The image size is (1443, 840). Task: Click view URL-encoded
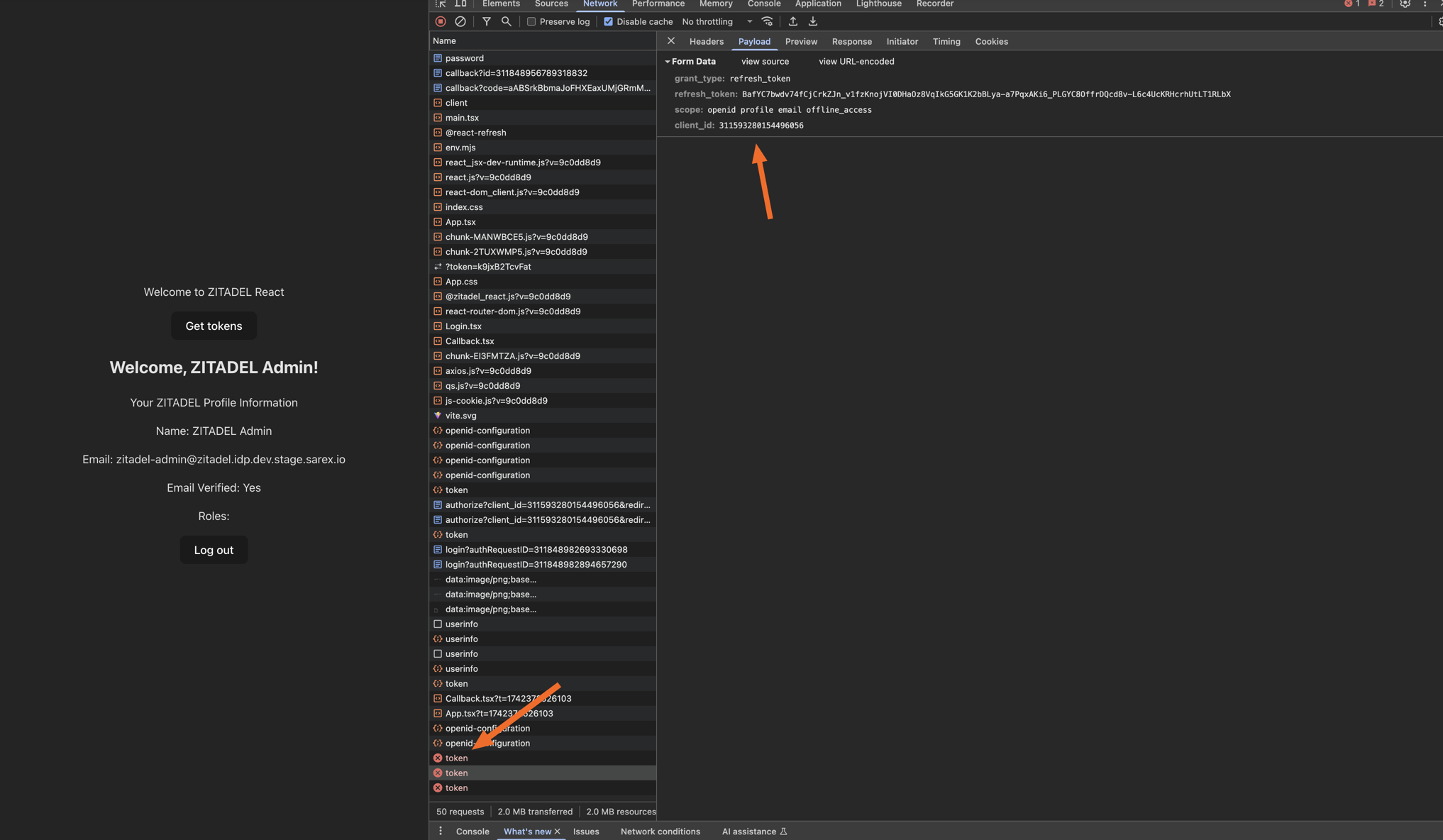point(856,62)
